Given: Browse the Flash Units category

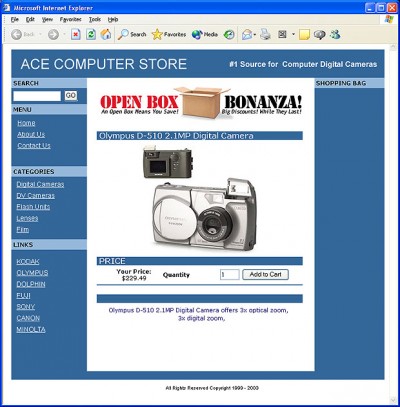Looking at the screenshot, I should 33,207.
